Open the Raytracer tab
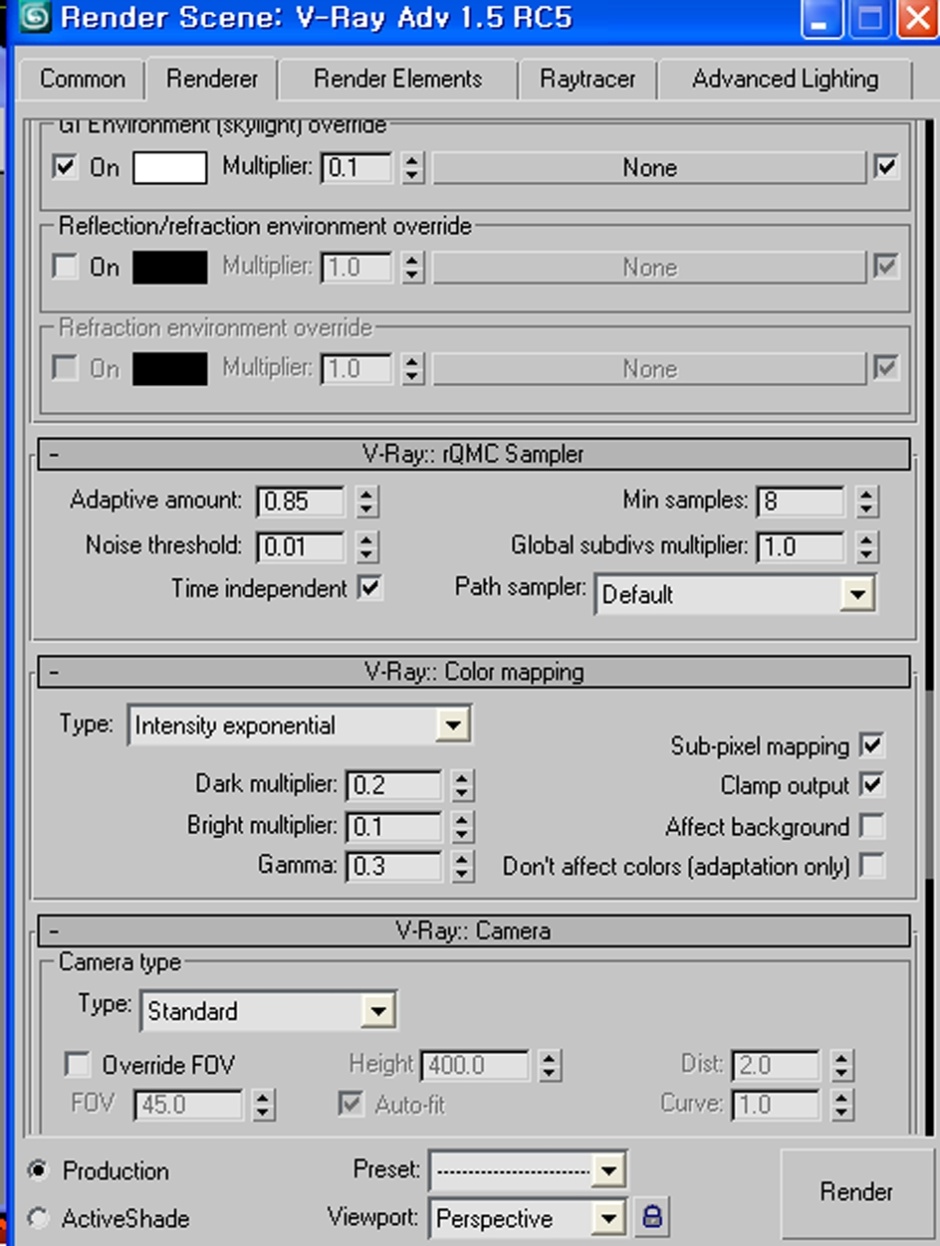This screenshot has width=940, height=1246. click(x=588, y=79)
